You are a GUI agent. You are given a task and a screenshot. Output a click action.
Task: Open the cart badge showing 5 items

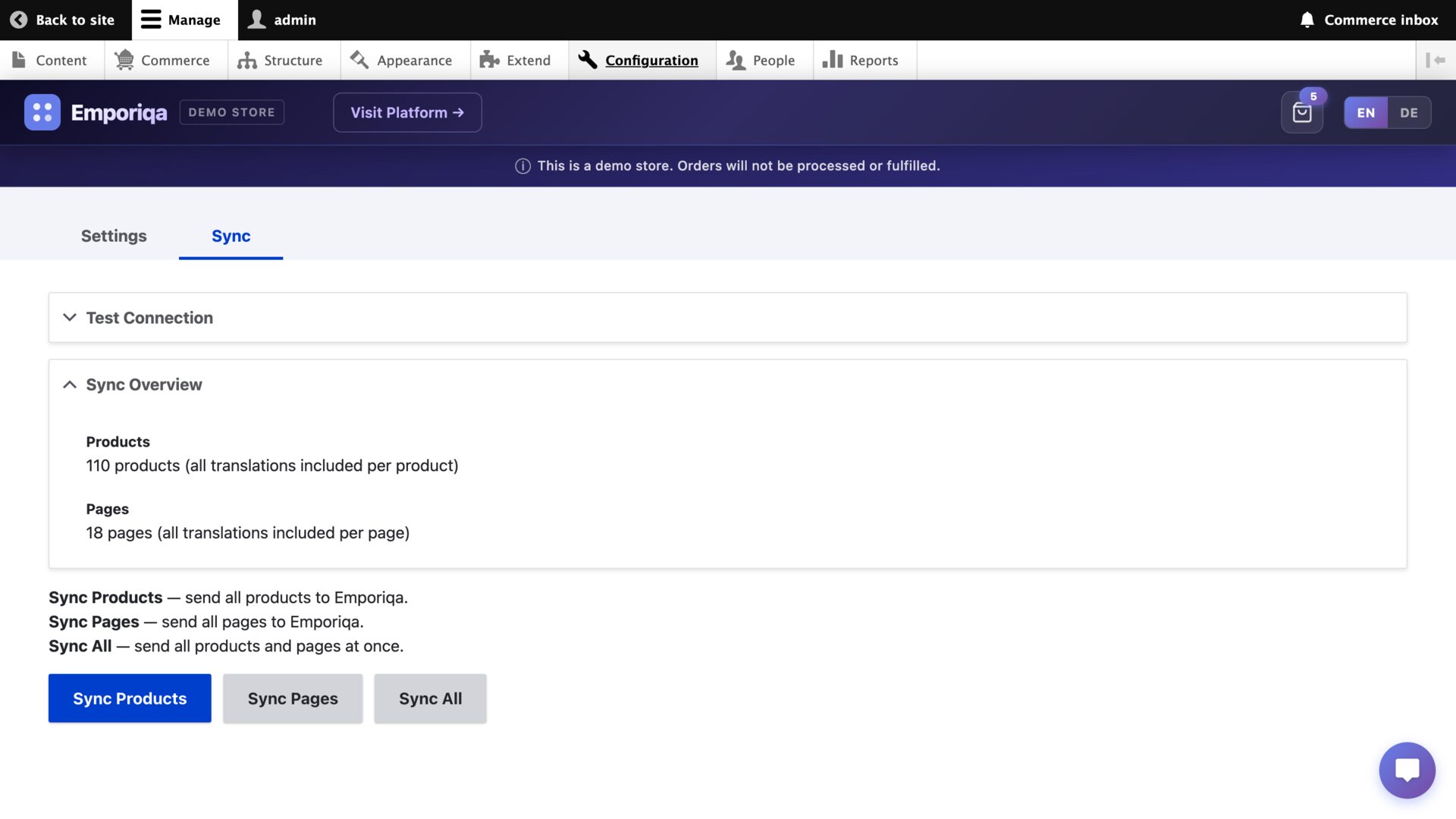coord(1313,96)
